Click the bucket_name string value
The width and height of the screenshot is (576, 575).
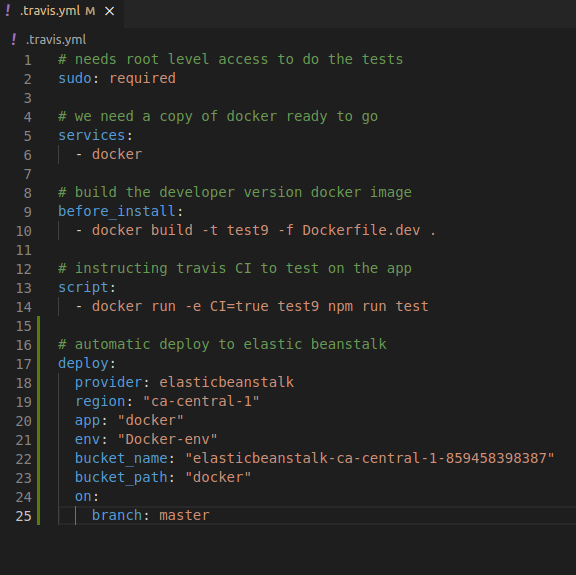pyautogui.click(x=370, y=459)
